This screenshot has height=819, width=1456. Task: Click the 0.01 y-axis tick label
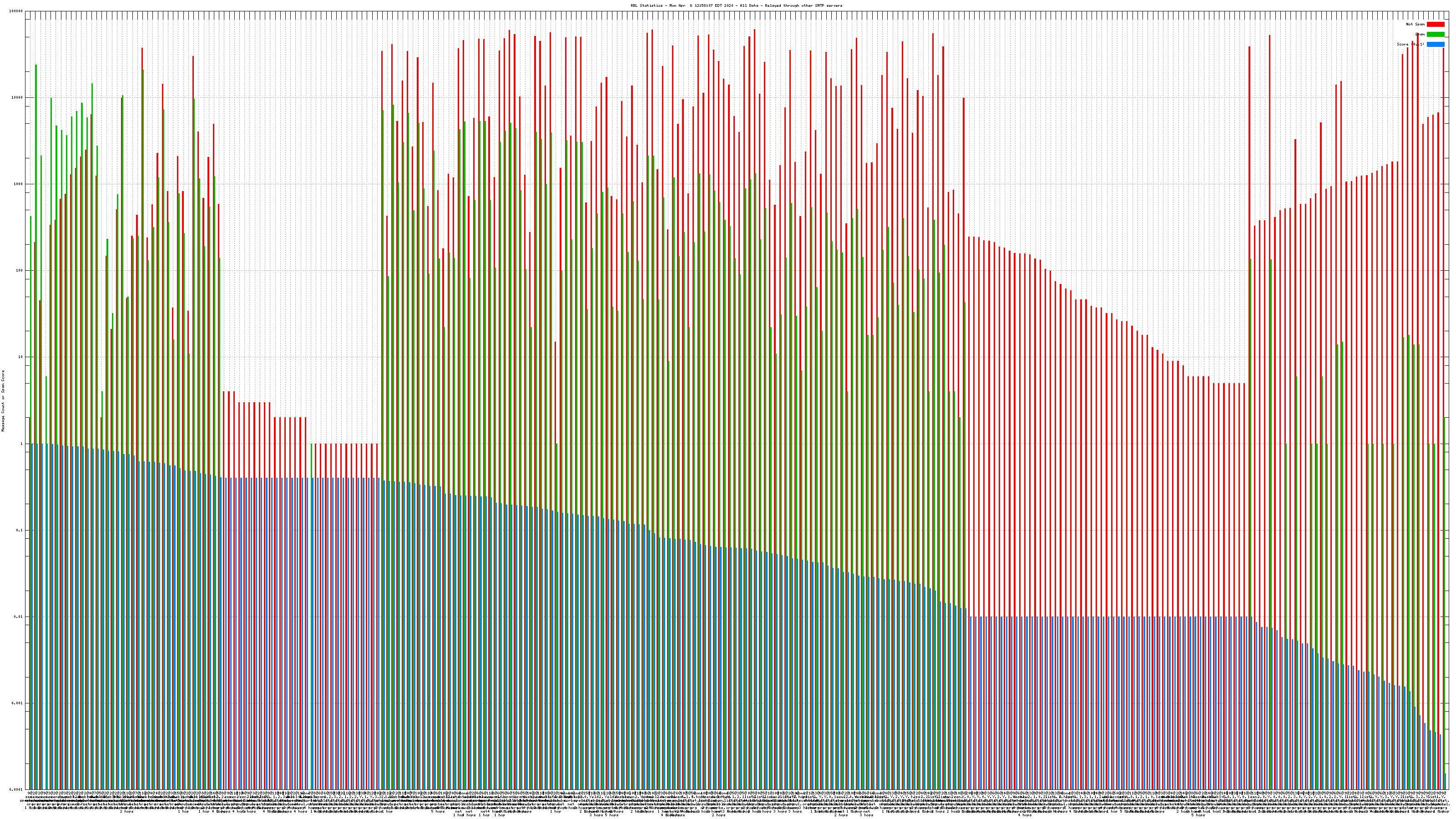tap(18, 617)
